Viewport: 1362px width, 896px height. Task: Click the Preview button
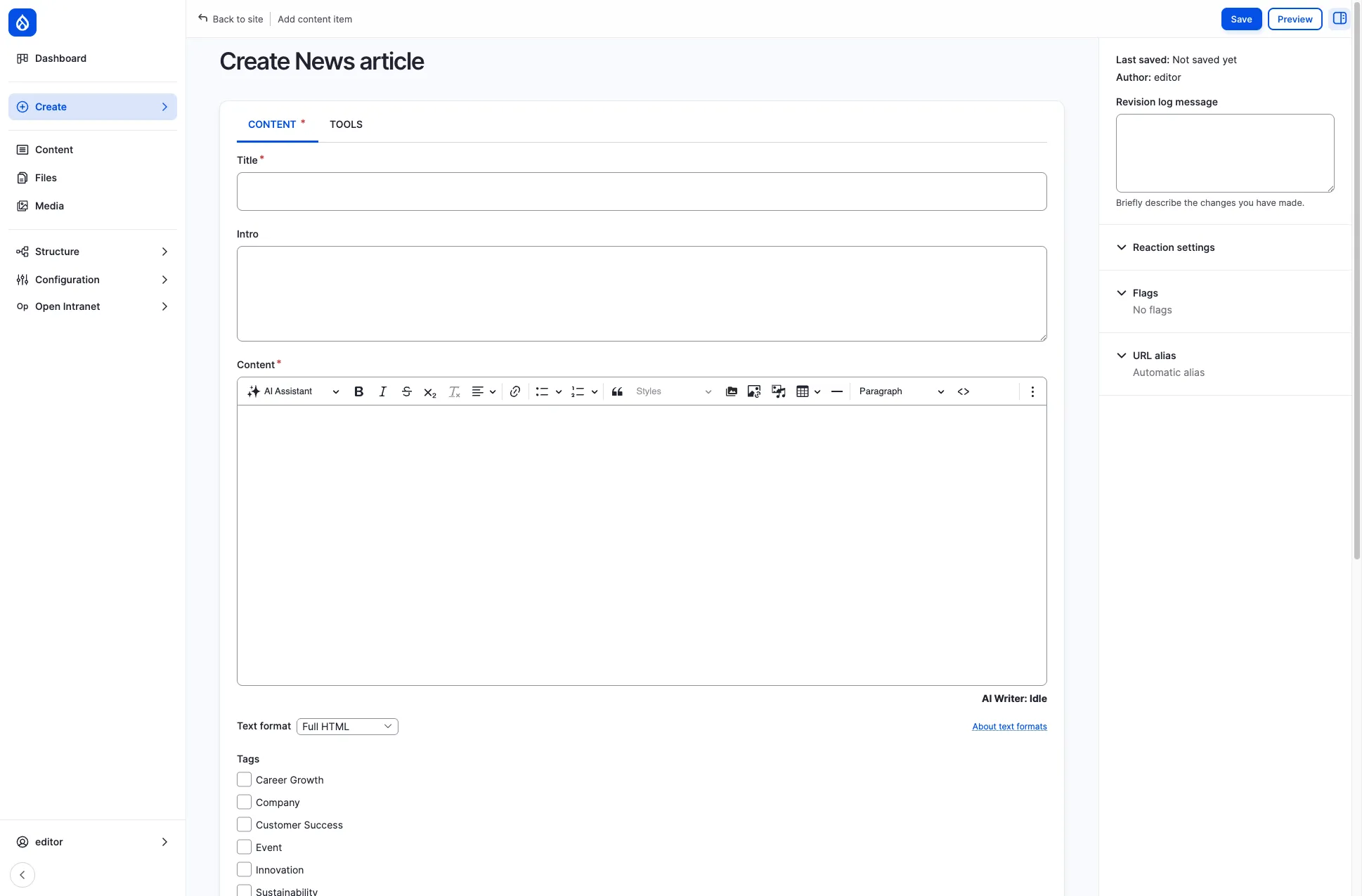coord(1295,19)
